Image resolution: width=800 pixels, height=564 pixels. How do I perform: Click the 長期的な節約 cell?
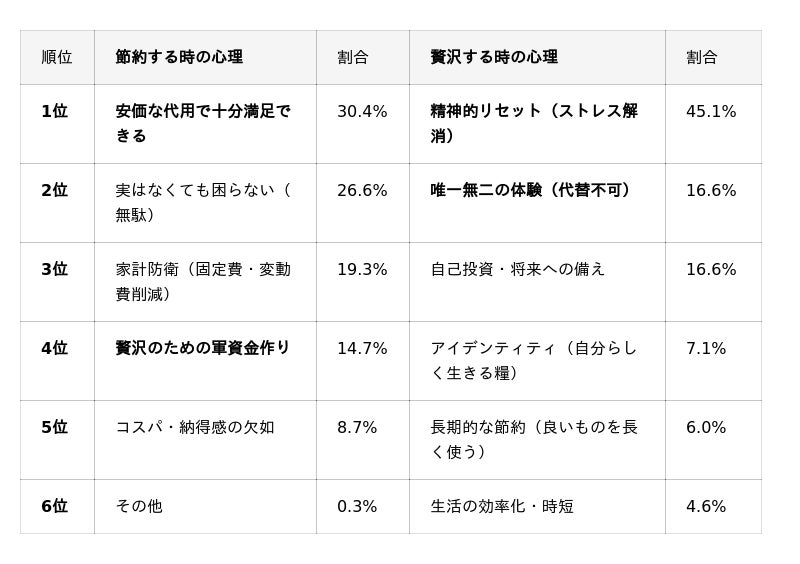point(534,439)
